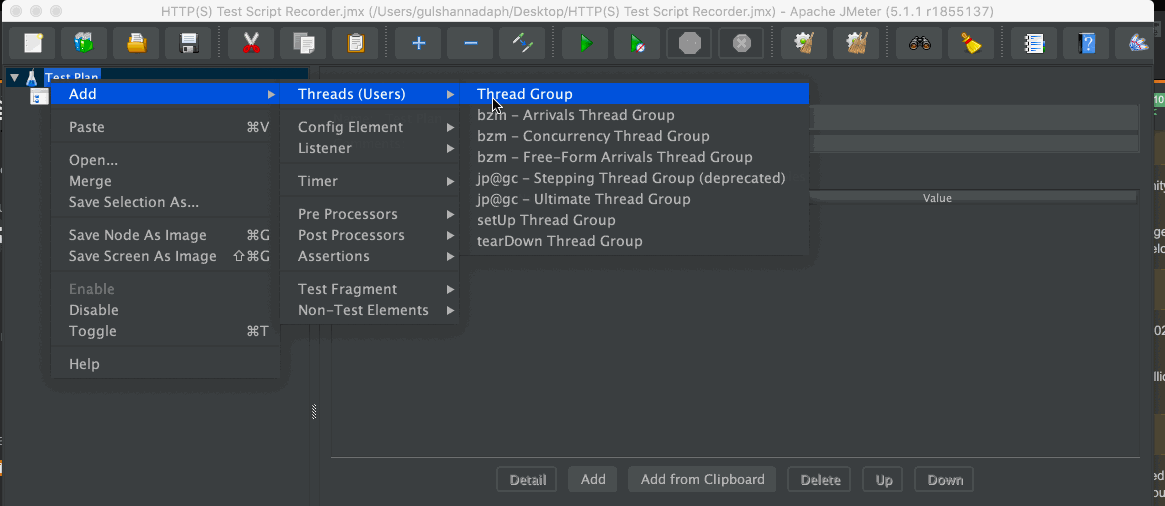Click the Cut scissors icon
This screenshot has width=1165, height=506.
pos(251,43)
